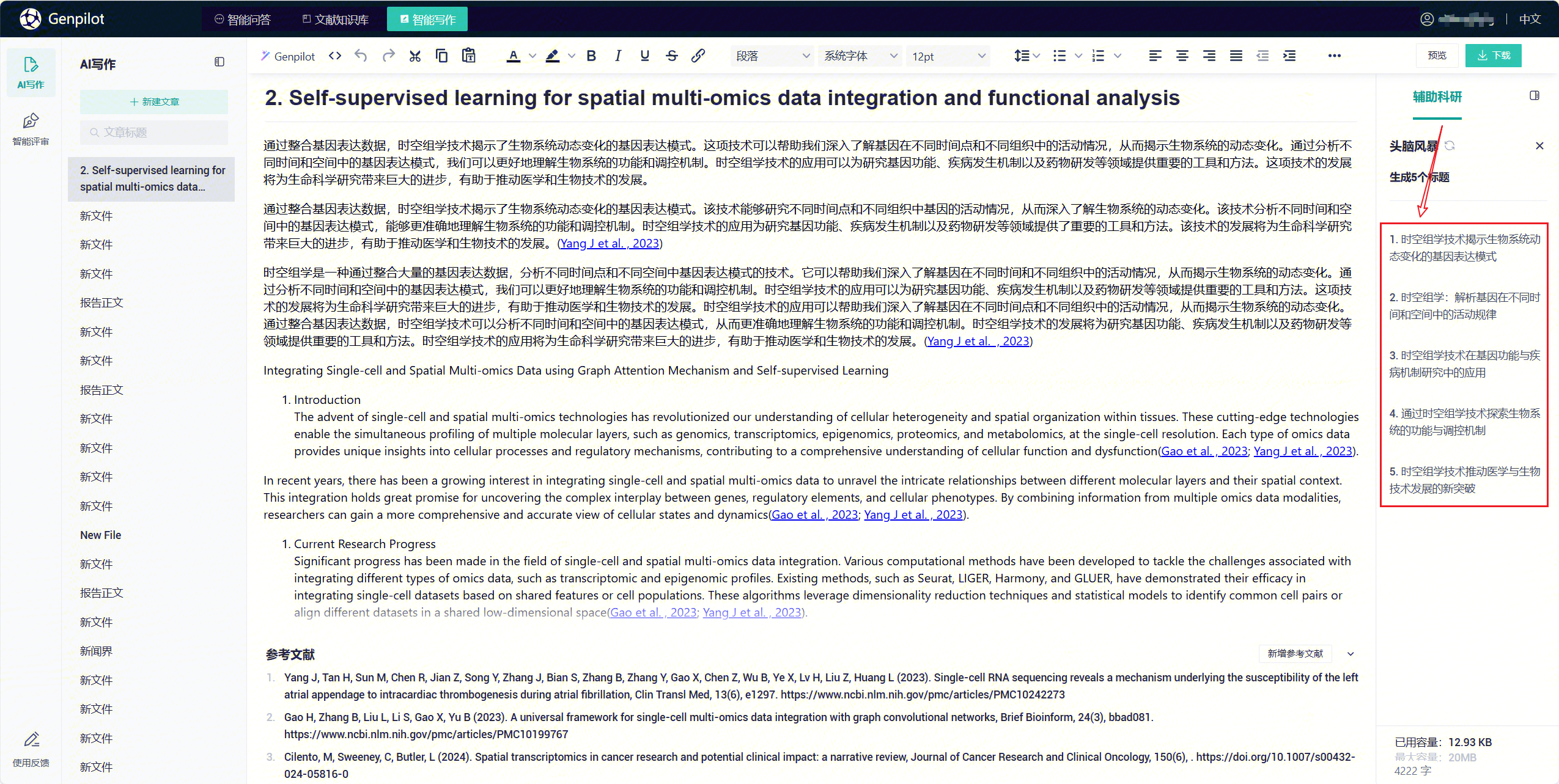Viewport: 1559px width, 784px height.
Task: Select brainstorm title 5 推动医学与生物技术
Action: (1464, 480)
